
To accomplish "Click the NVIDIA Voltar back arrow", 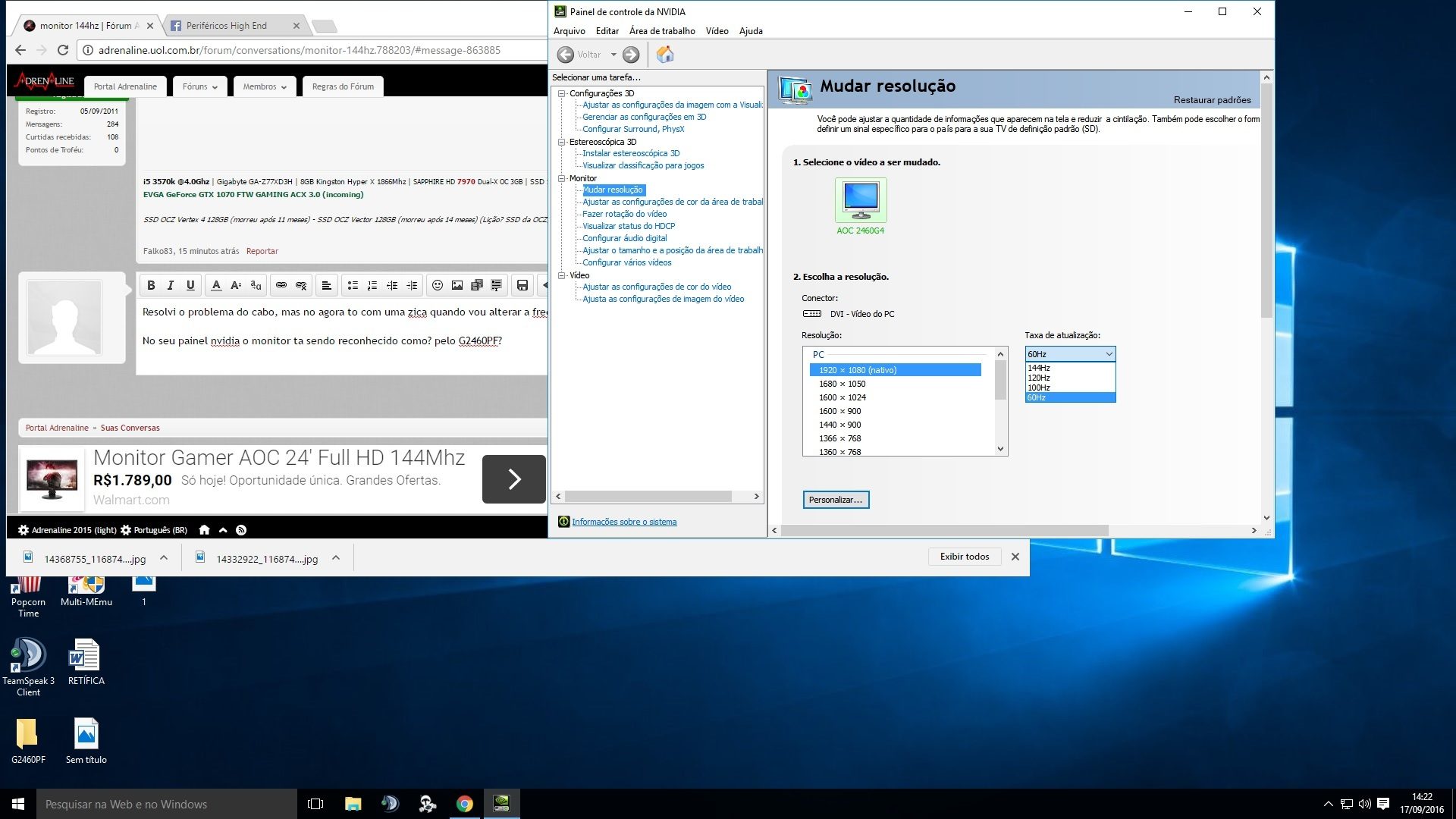I will [566, 55].
